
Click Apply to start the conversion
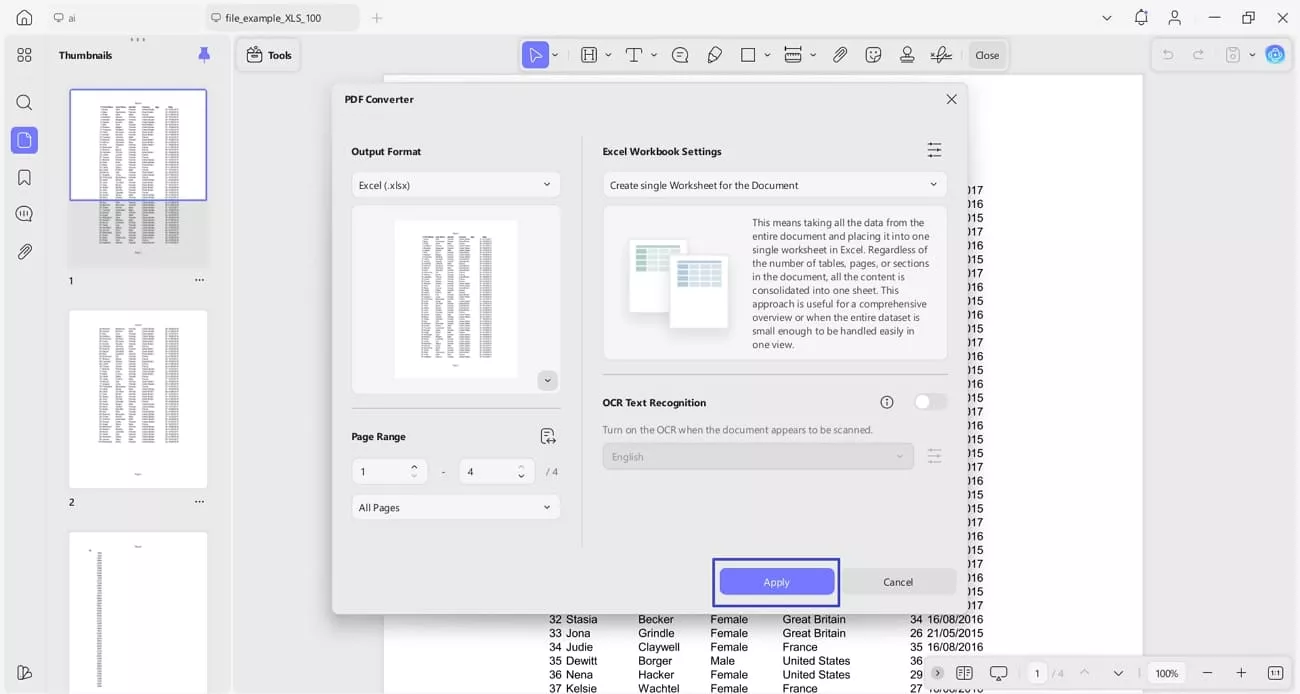(x=776, y=581)
